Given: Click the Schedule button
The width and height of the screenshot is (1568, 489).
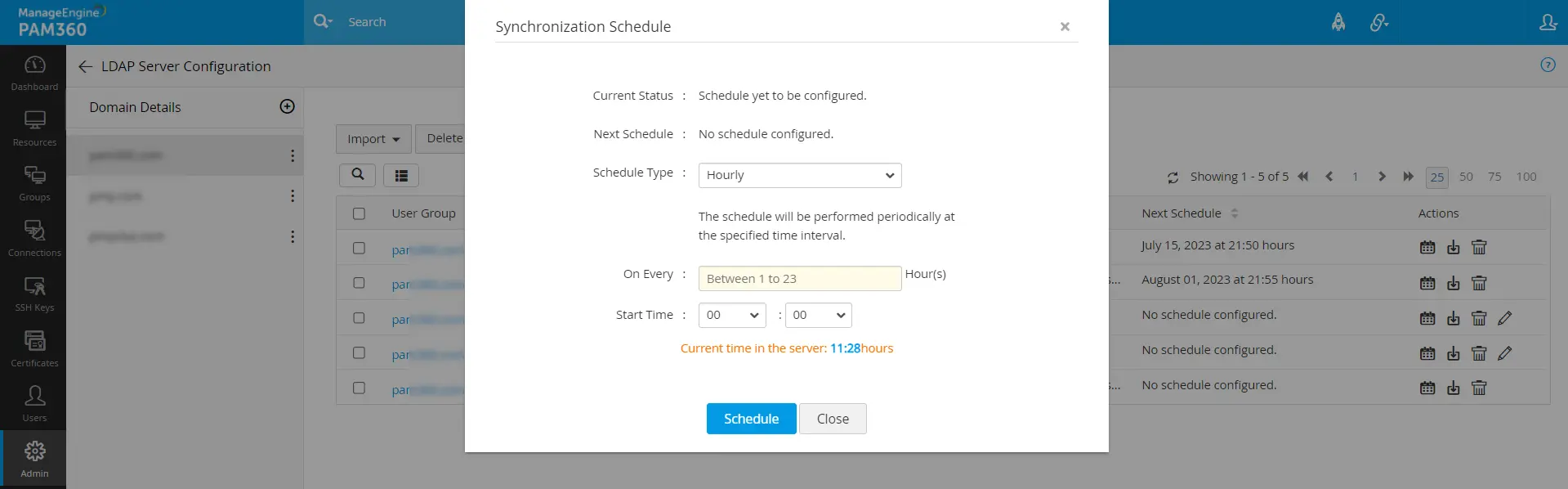Looking at the screenshot, I should [x=750, y=418].
